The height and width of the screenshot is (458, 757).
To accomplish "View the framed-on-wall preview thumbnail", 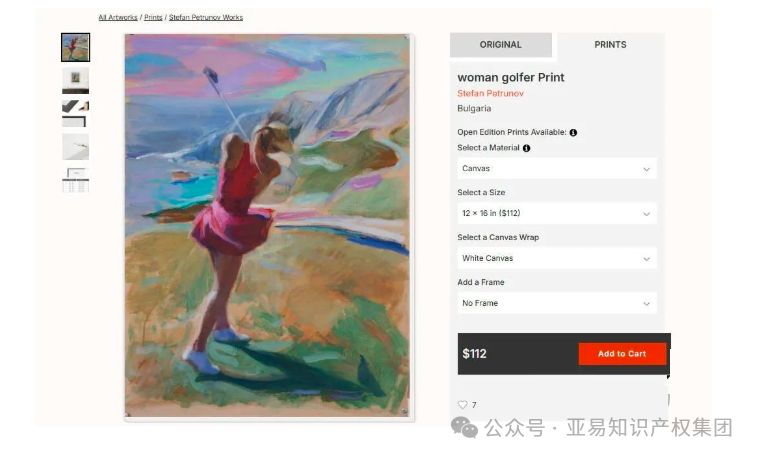I will (75, 80).
